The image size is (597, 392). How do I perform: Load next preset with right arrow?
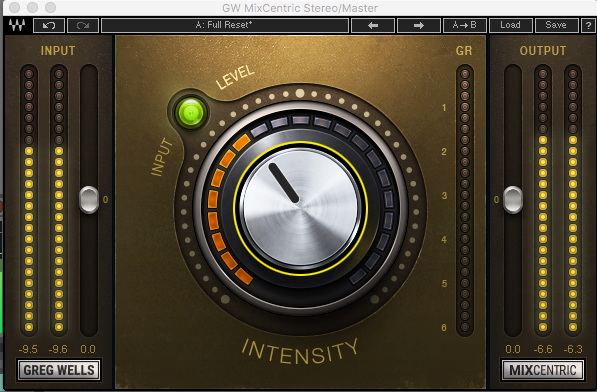(418, 25)
